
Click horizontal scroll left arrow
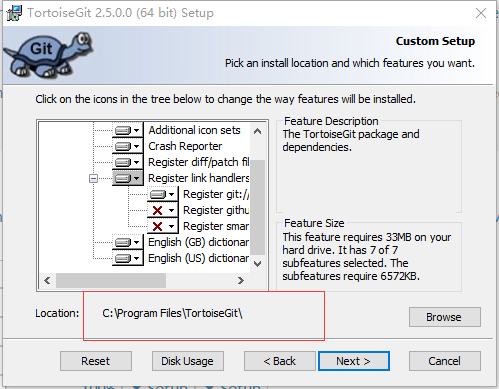point(47,280)
